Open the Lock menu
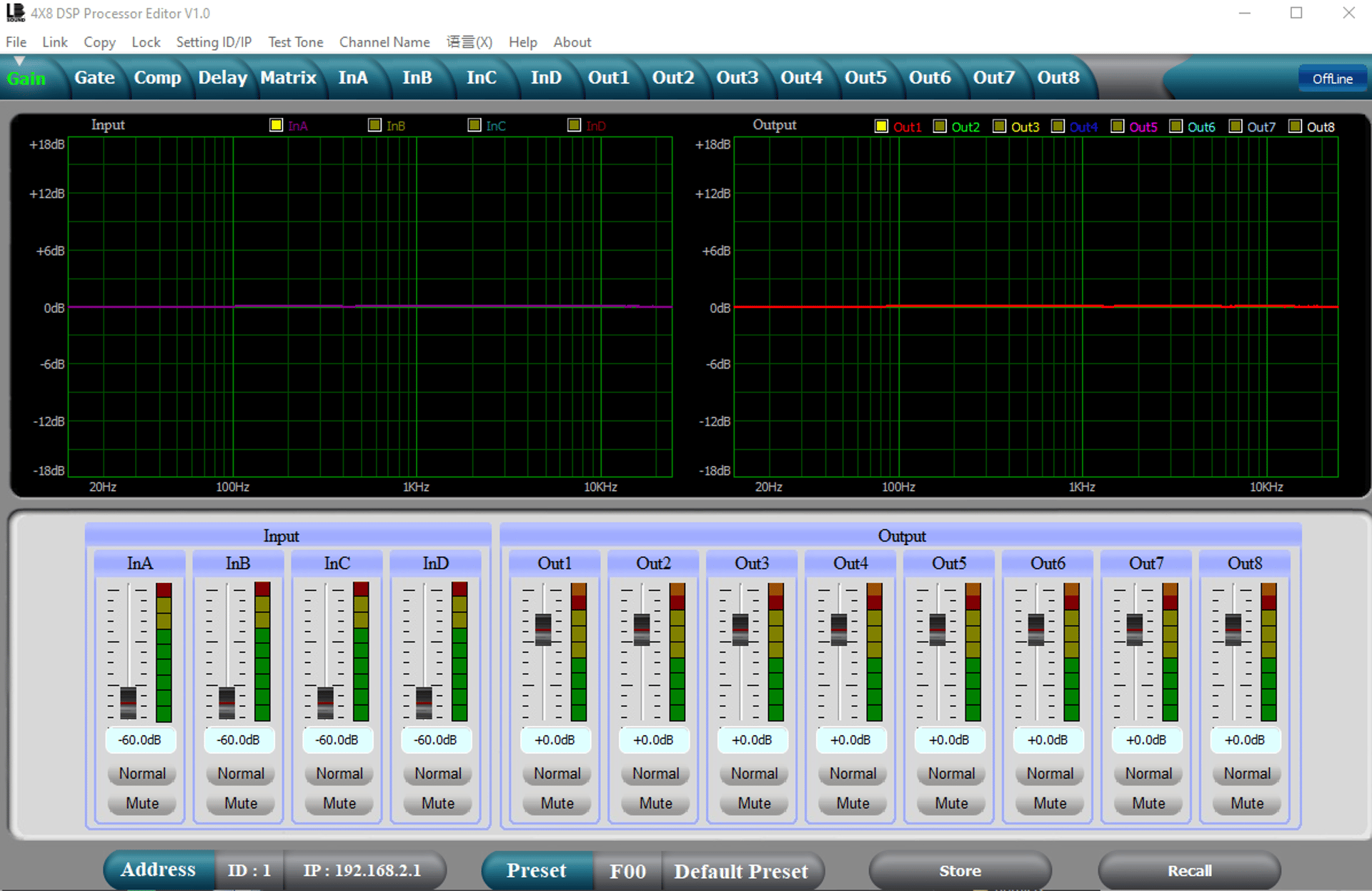This screenshot has width=1372, height=891. click(146, 42)
